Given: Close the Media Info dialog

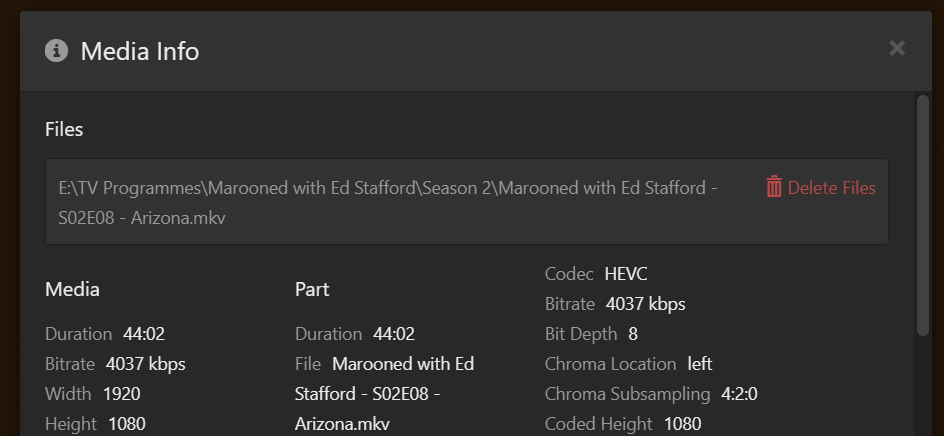Looking at the screenshot, I should (x=897, y=48).
